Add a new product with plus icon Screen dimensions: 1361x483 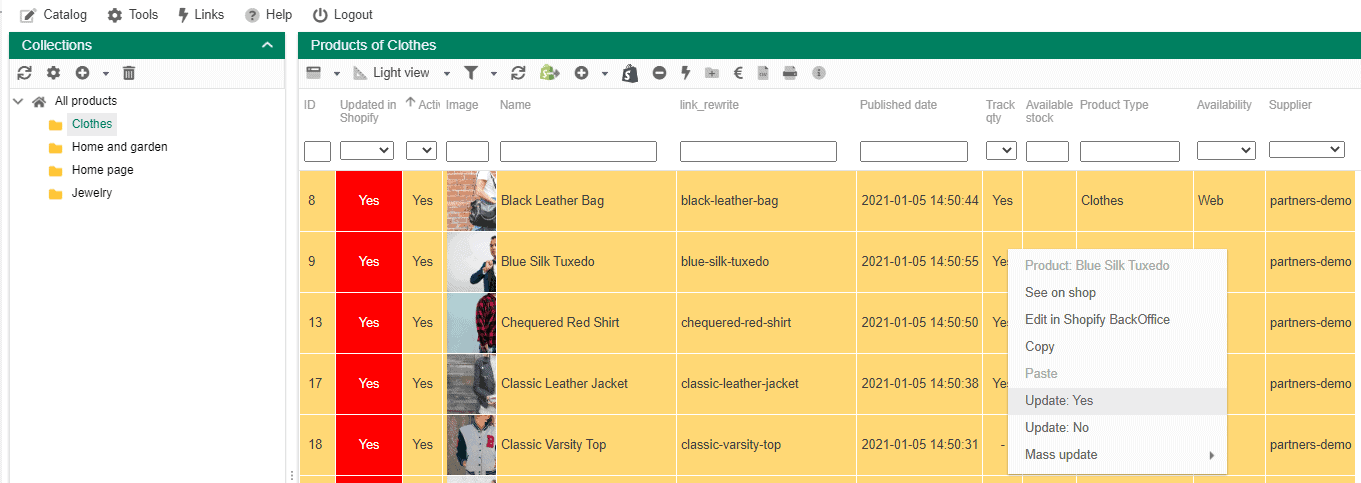pyautogui.click(x=581, y=73)
